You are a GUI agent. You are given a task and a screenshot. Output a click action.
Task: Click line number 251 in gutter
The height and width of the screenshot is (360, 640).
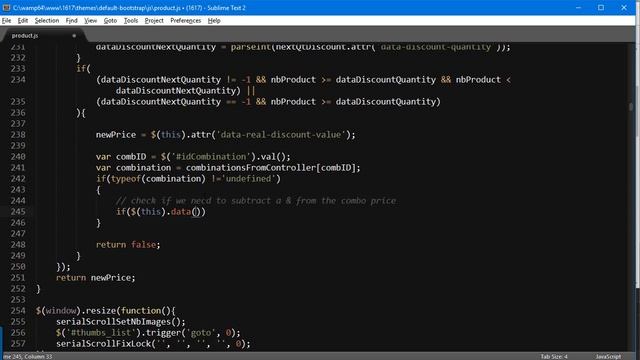tap(18, 278)
